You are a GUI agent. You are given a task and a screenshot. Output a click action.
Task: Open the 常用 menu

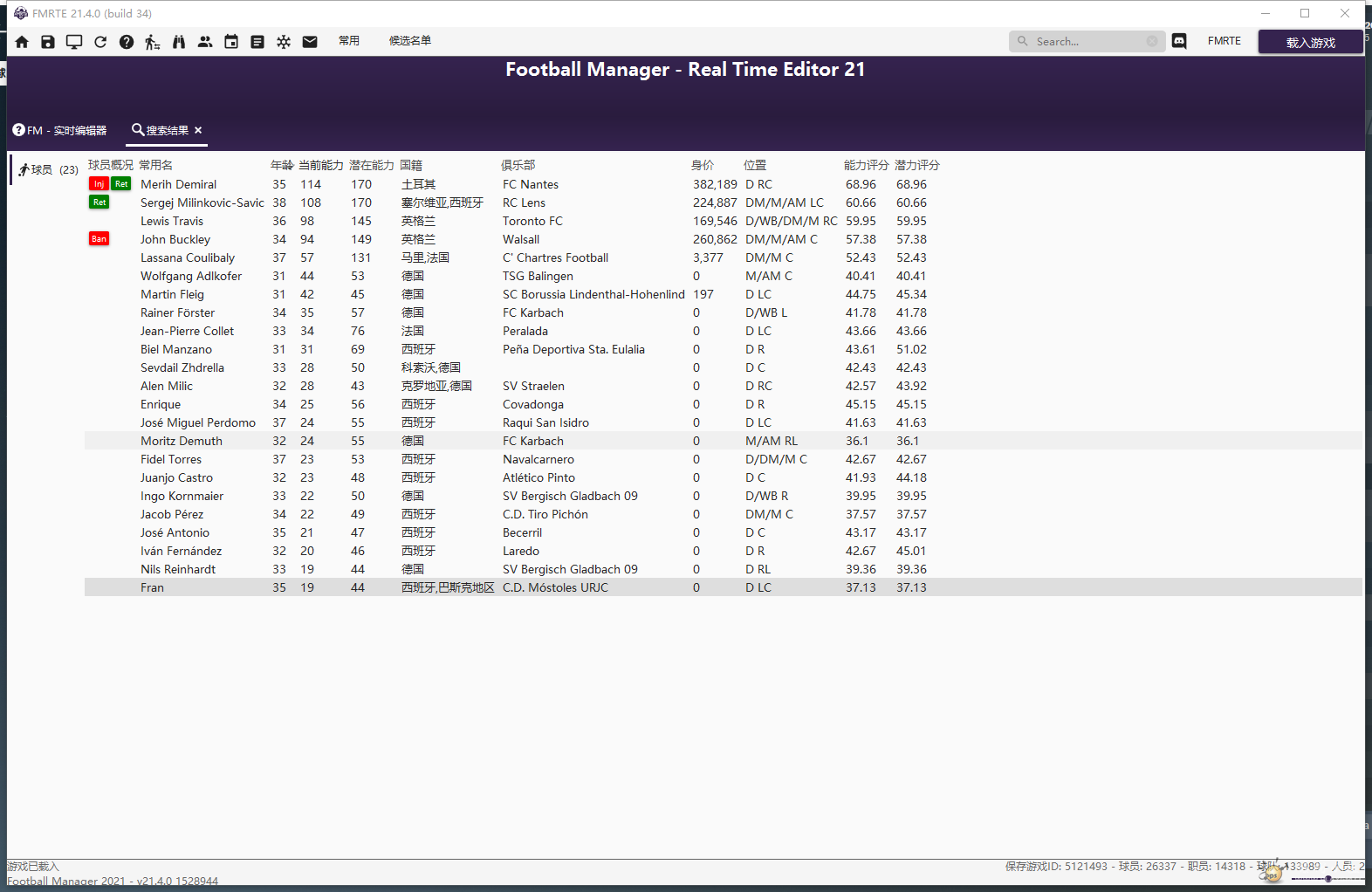(x=349, y=41)
